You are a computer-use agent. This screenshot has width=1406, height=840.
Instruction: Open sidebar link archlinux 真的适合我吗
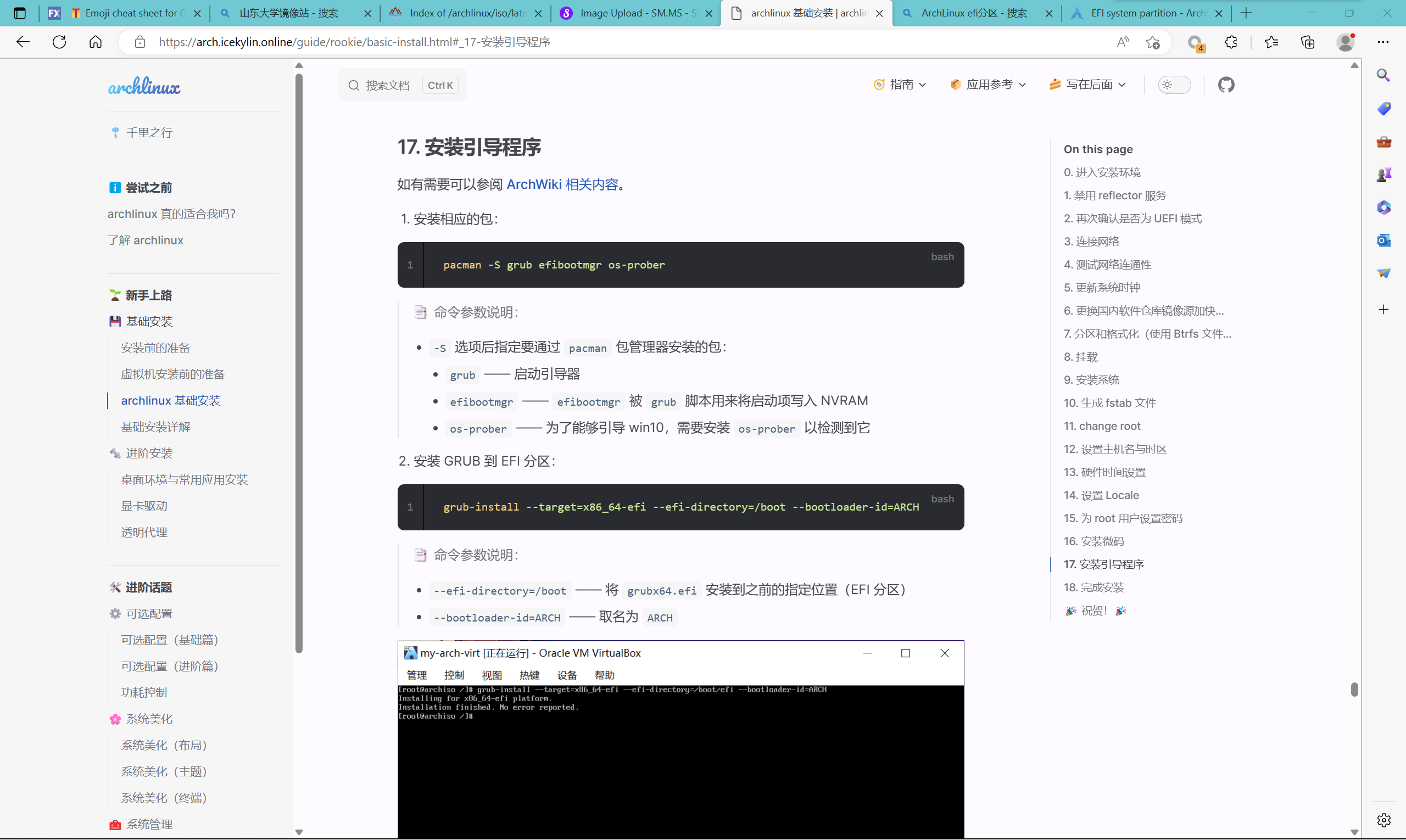pos(171,214)
